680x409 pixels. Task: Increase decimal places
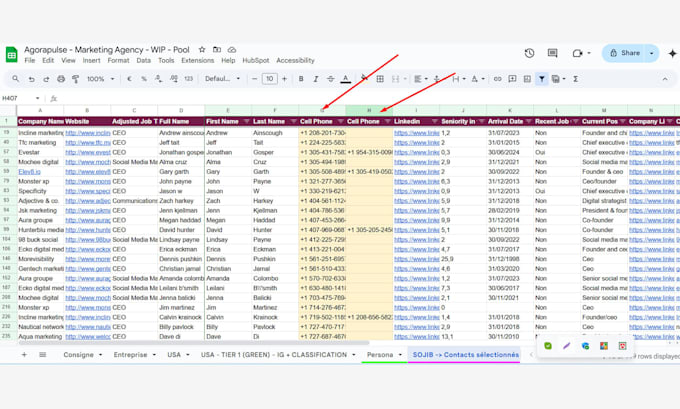(173, 79)
